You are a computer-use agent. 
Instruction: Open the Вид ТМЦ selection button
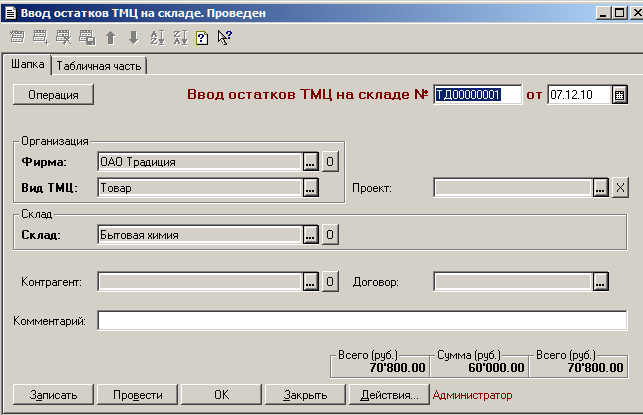[310, 188]
